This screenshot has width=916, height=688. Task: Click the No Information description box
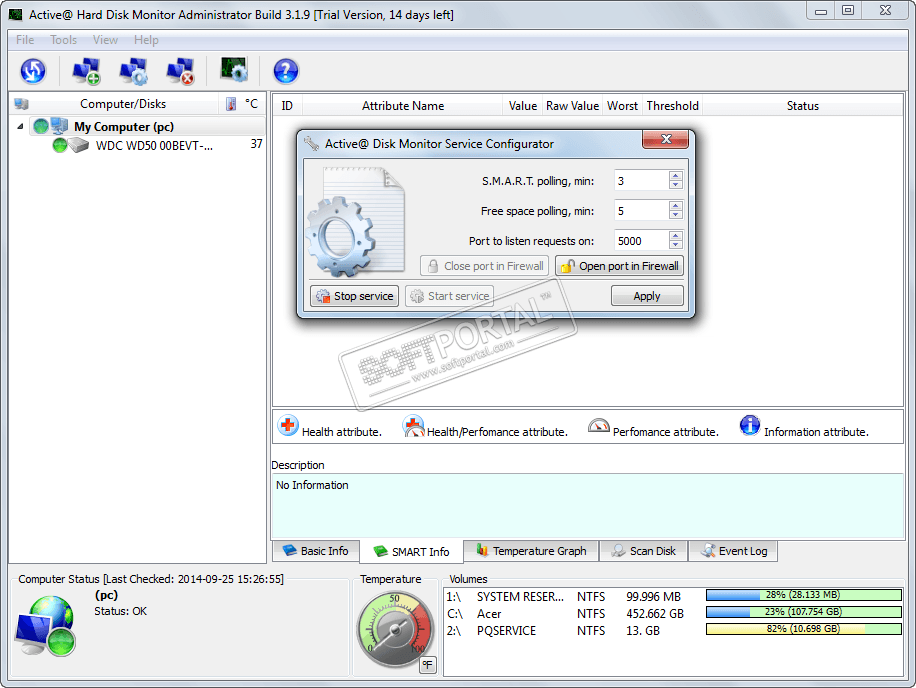[588, 506]
